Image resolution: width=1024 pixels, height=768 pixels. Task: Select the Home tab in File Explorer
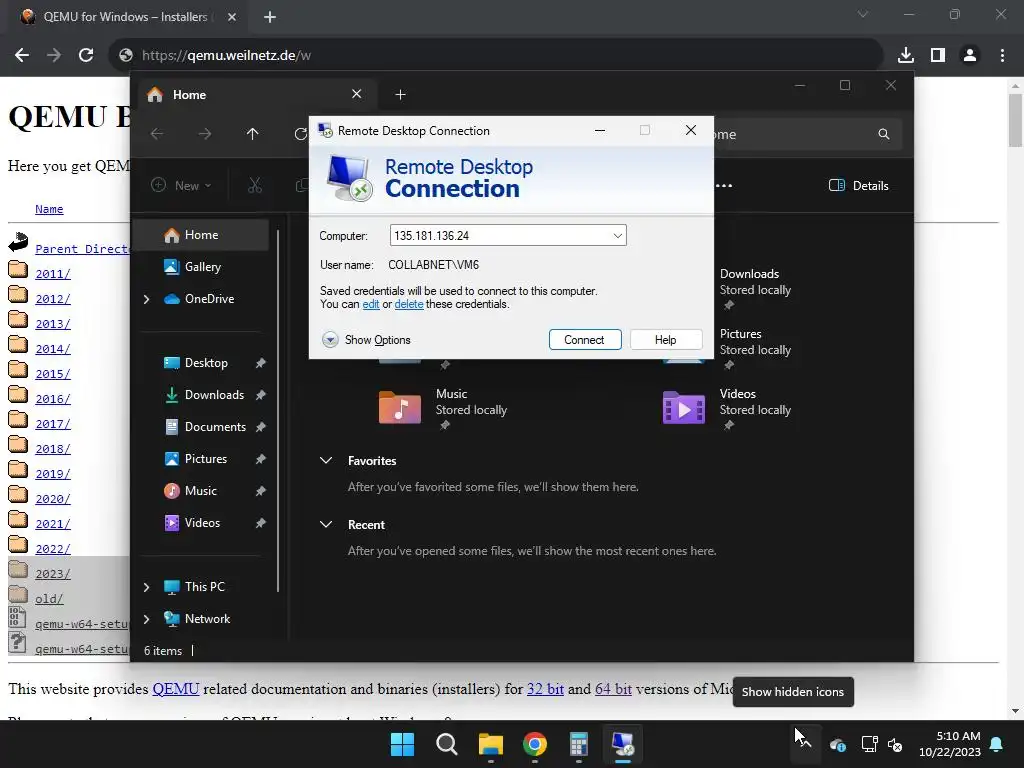[255, 95]
